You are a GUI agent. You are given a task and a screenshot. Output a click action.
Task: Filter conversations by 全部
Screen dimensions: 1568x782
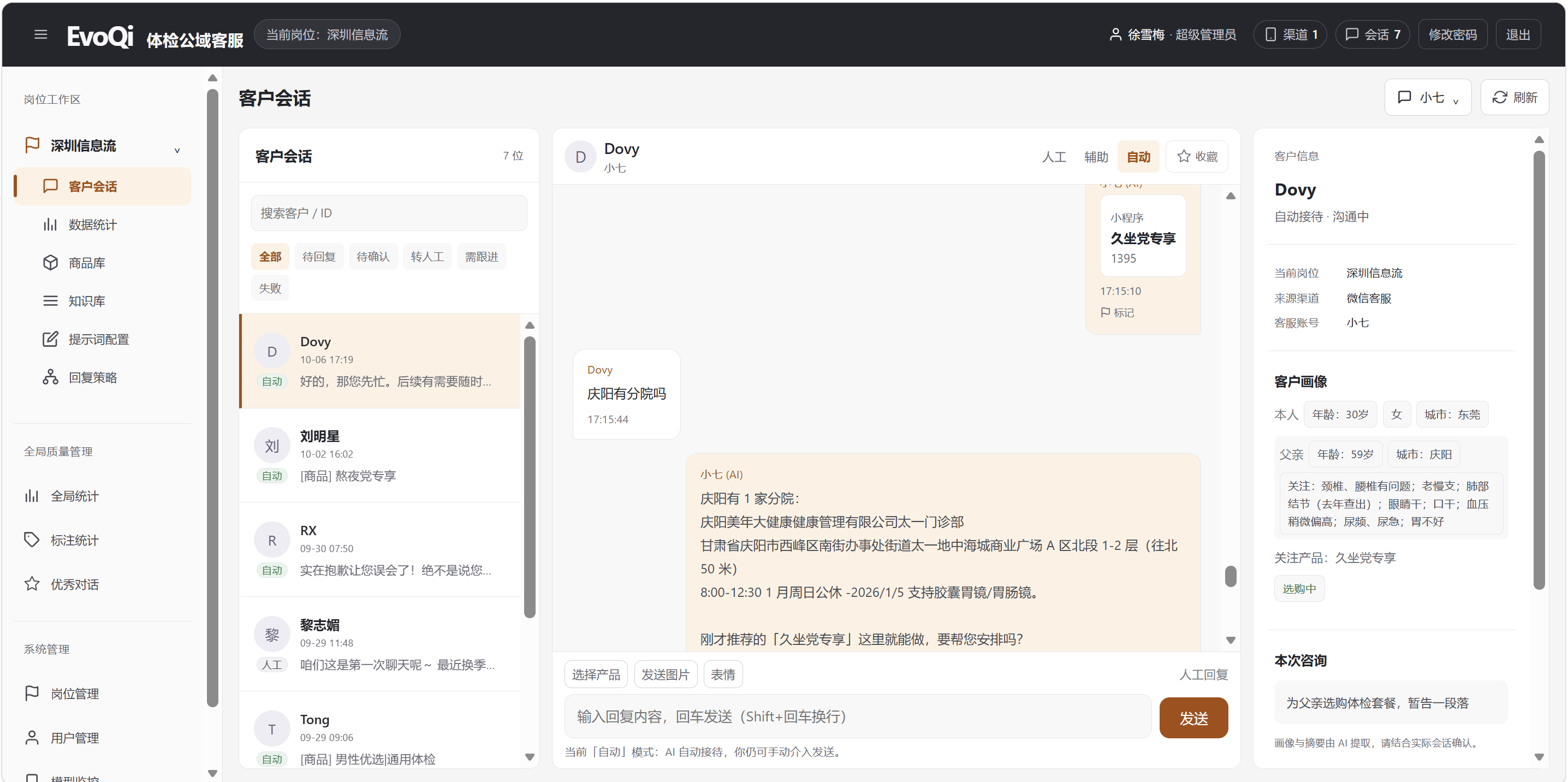pos(270,257)
